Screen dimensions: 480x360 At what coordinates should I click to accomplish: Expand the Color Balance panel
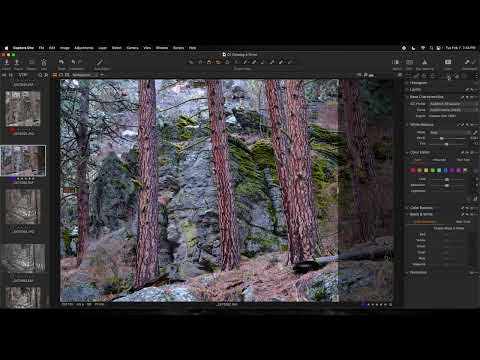click(x=407, y=208)
